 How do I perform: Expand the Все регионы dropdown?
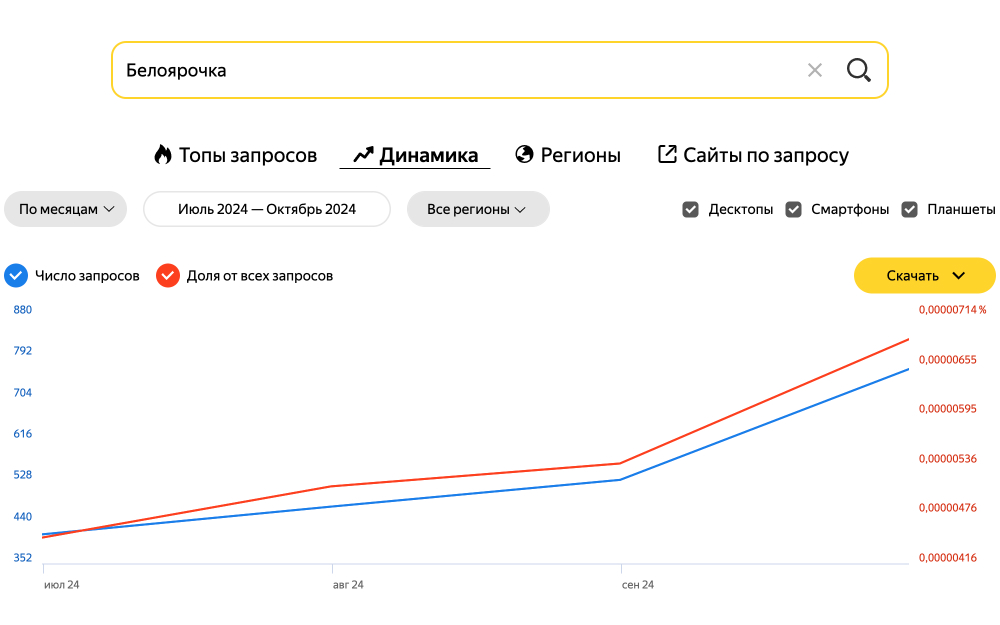tap(478, 209)
